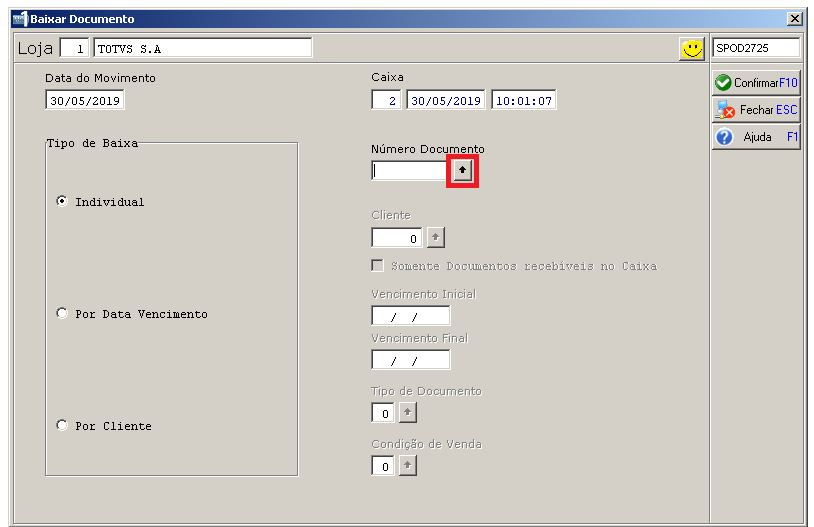
Task: Click the Número Documento label
Action: [428, 149]
